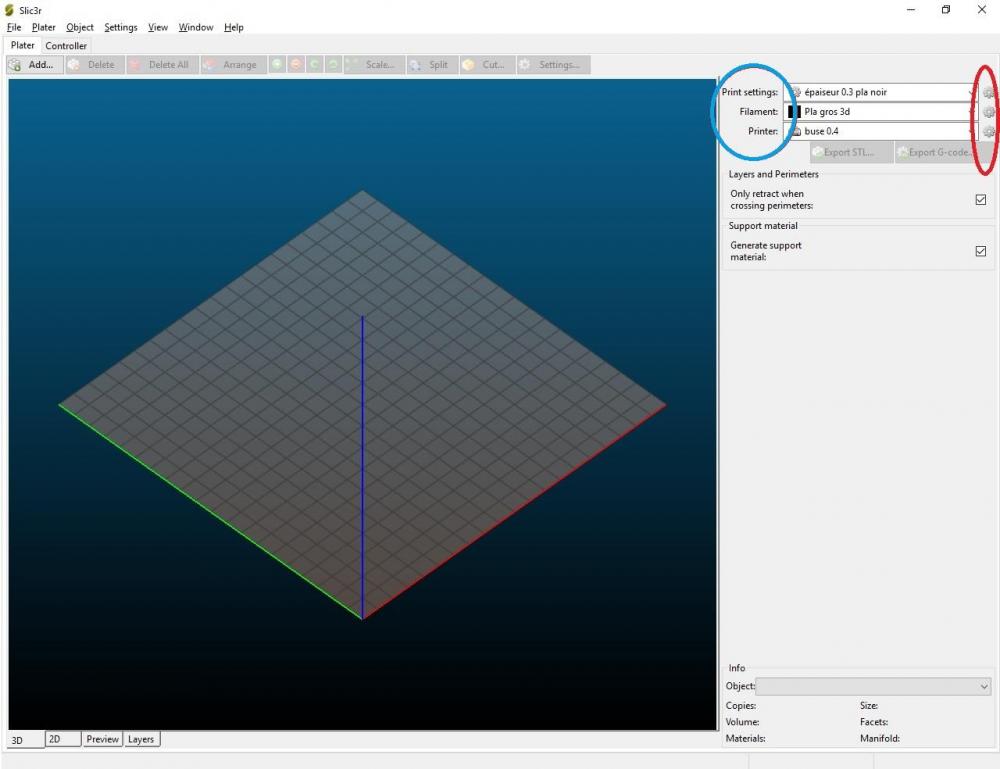Click the black filament color swatch
This screenshot has height=769, width=1000.
pyautogui.click(x=794, y=112)
